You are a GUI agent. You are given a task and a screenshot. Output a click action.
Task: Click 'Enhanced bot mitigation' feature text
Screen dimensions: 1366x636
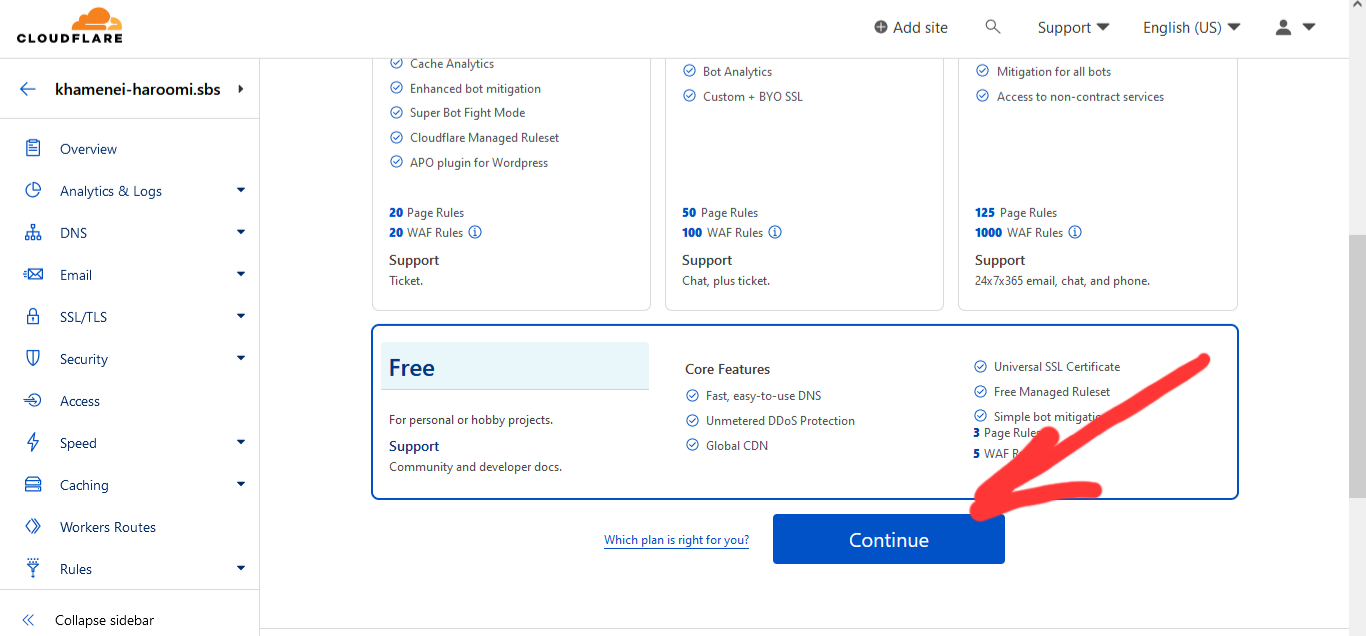pyautogui.click(x=475, y=89)
